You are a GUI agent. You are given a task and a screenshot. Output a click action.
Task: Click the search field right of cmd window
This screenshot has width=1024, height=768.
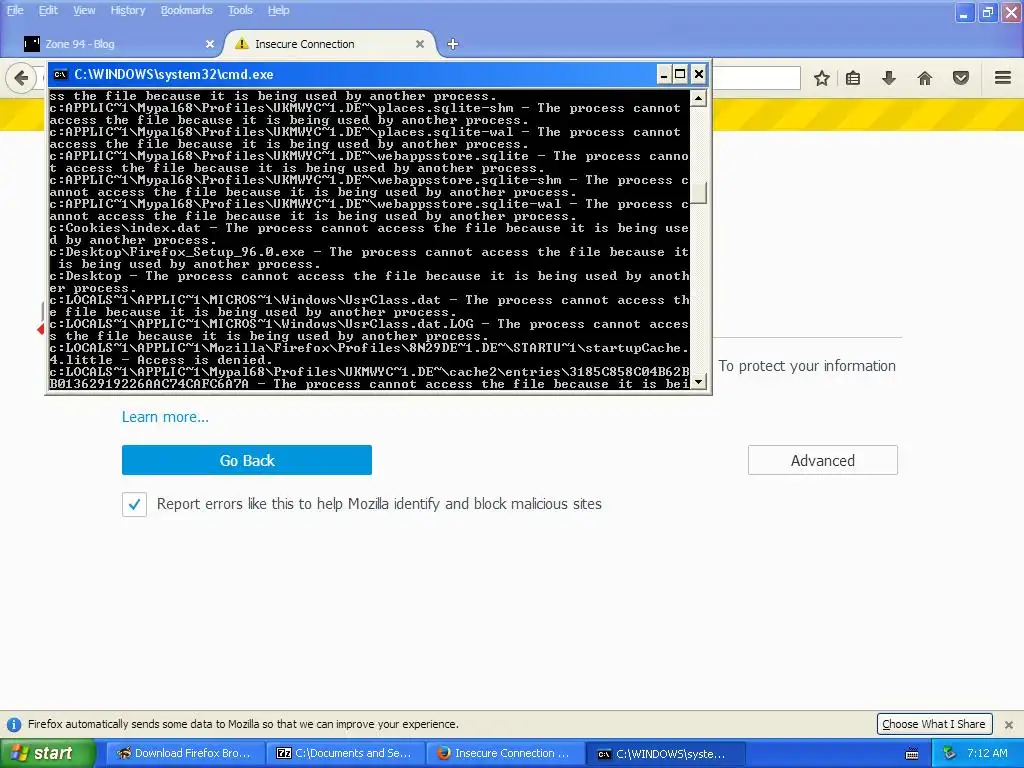(756, 78)
